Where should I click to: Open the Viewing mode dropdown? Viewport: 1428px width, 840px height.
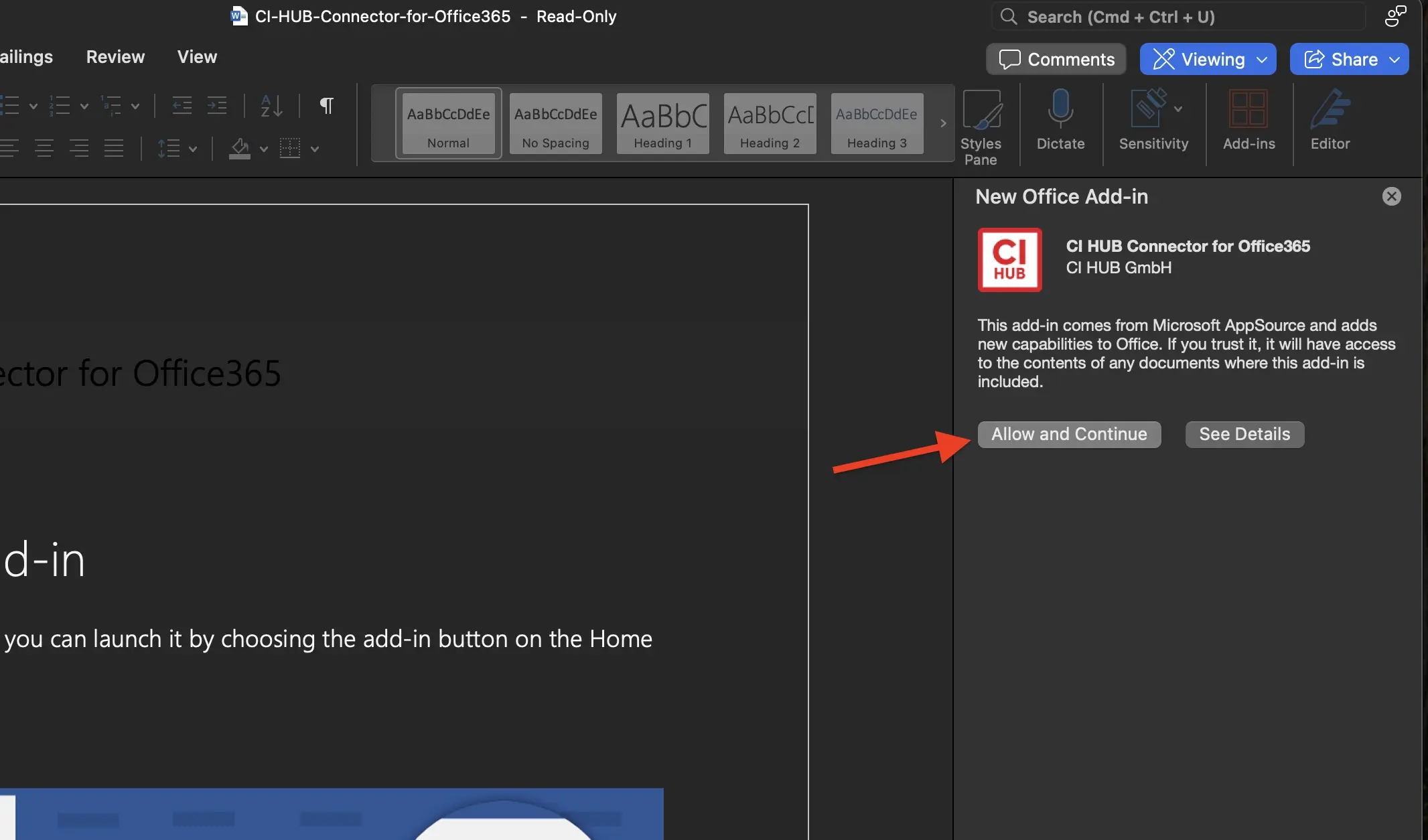(1208, 59)
